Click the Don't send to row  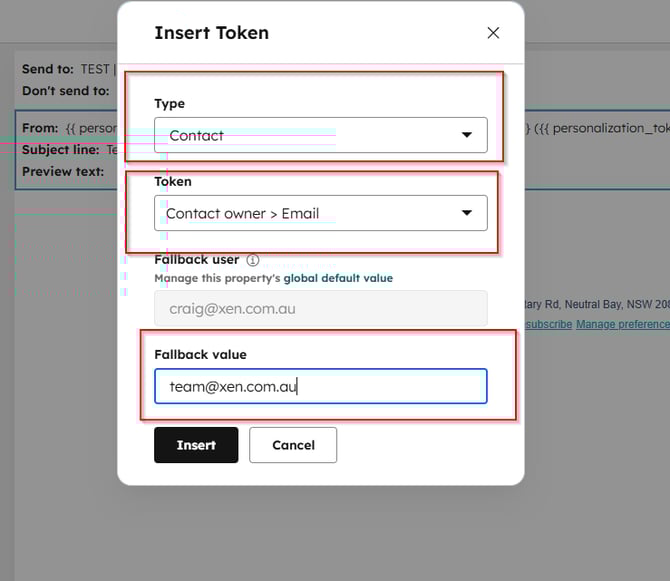[x=66, y=91]
